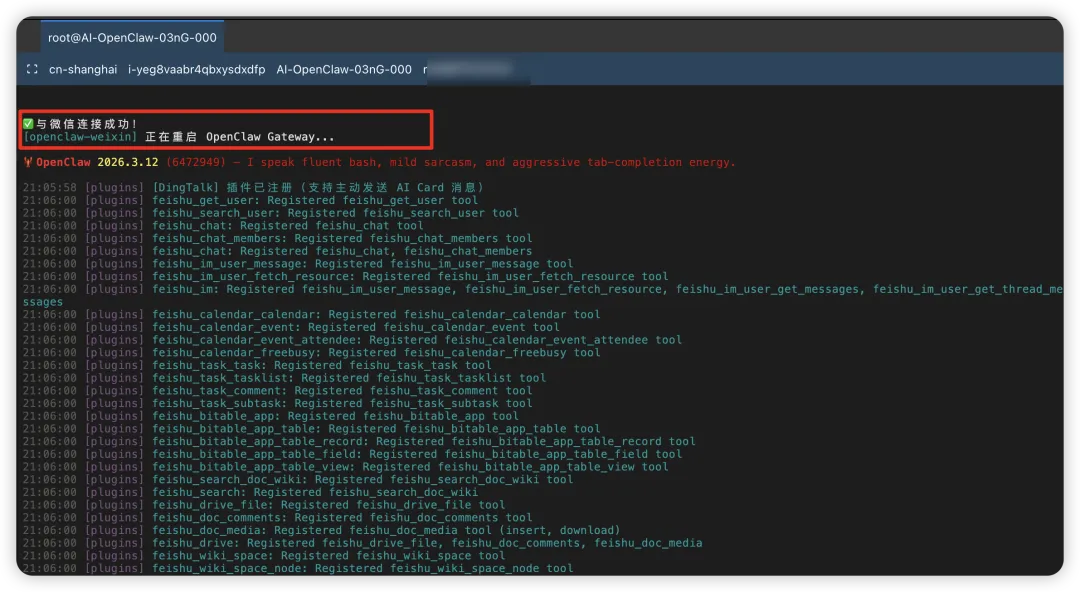Click the green checkmark success icon

click(28, 124)
